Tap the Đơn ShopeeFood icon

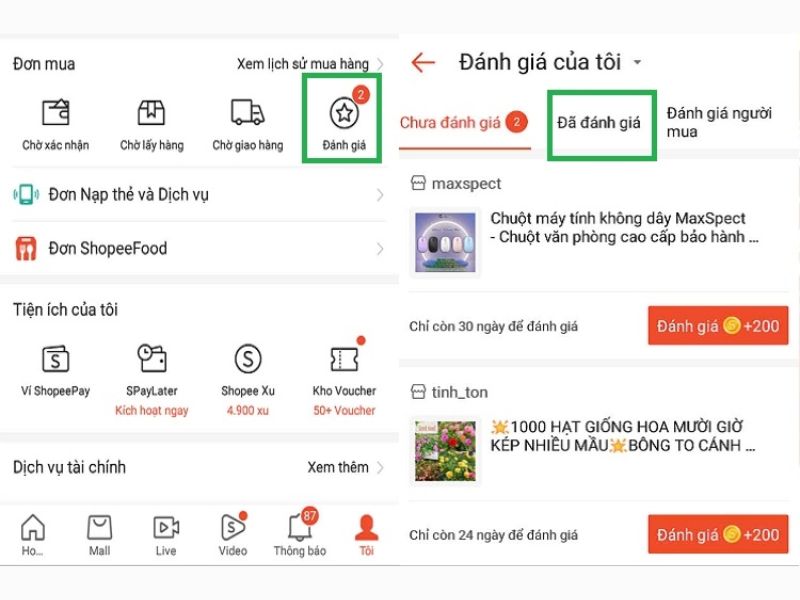pyautogui.click(x=26, y=248)
